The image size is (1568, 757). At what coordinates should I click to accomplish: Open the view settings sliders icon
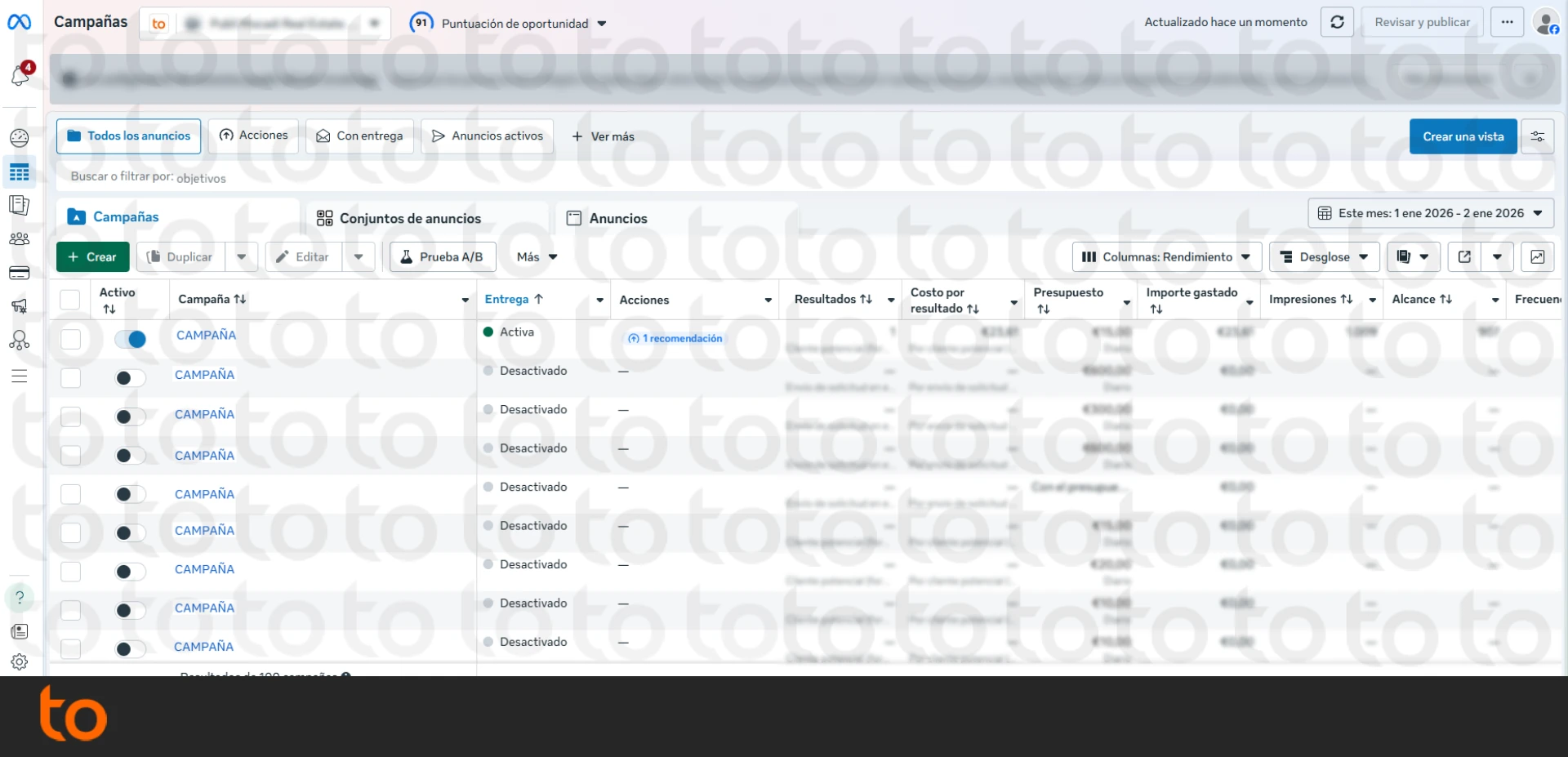1537,136
